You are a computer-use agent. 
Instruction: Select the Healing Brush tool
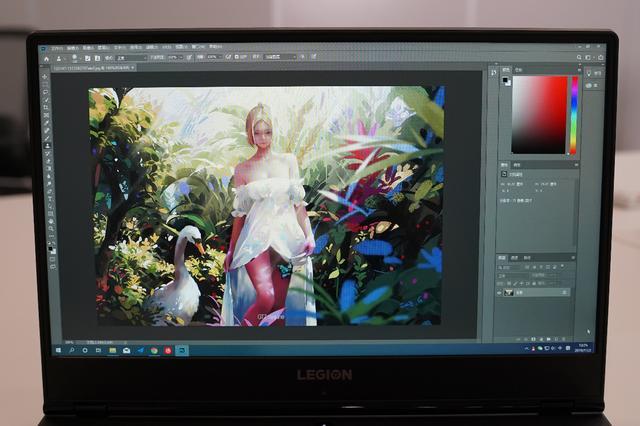(x=47, y=131)
